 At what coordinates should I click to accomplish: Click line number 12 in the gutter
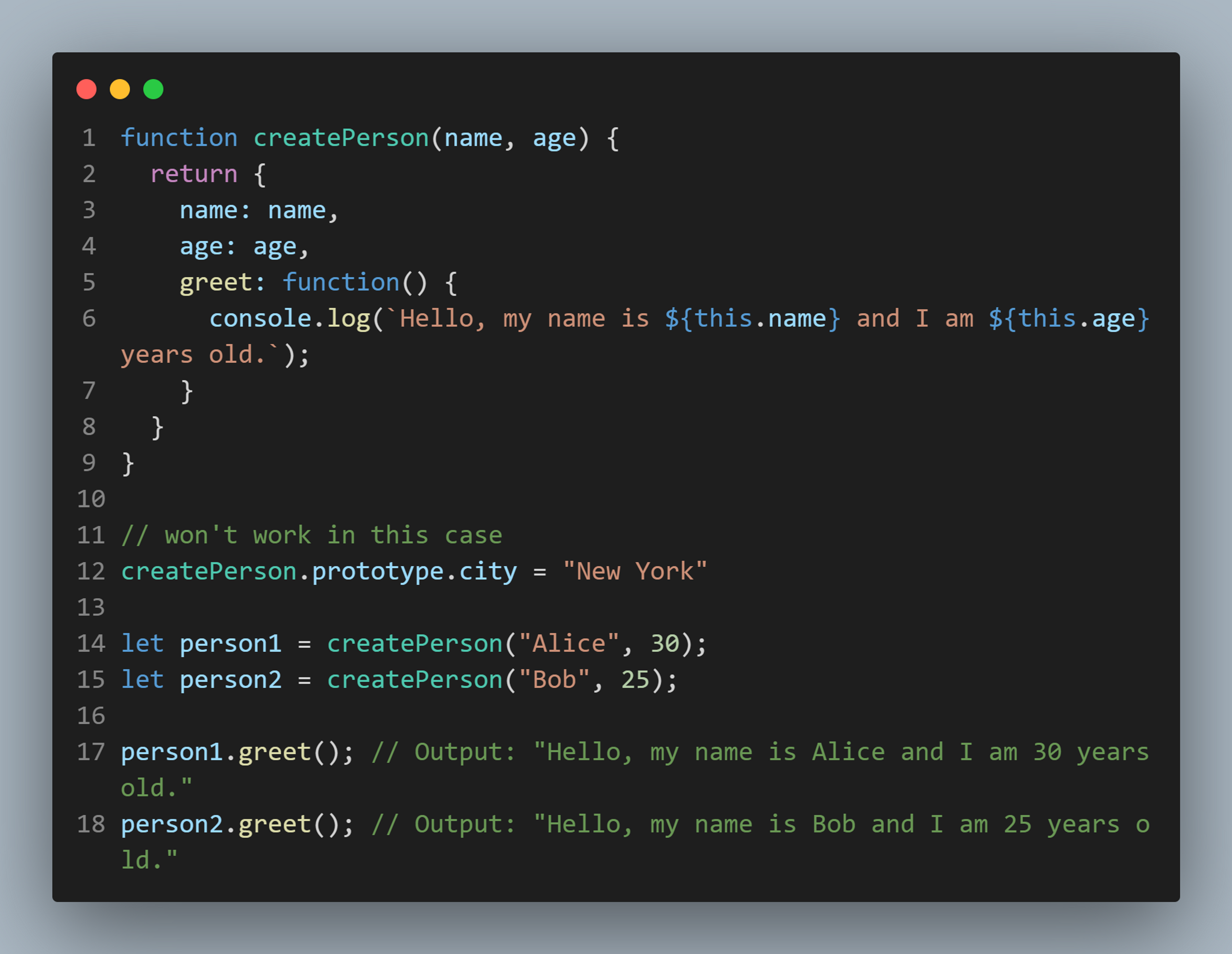[91, 572]
